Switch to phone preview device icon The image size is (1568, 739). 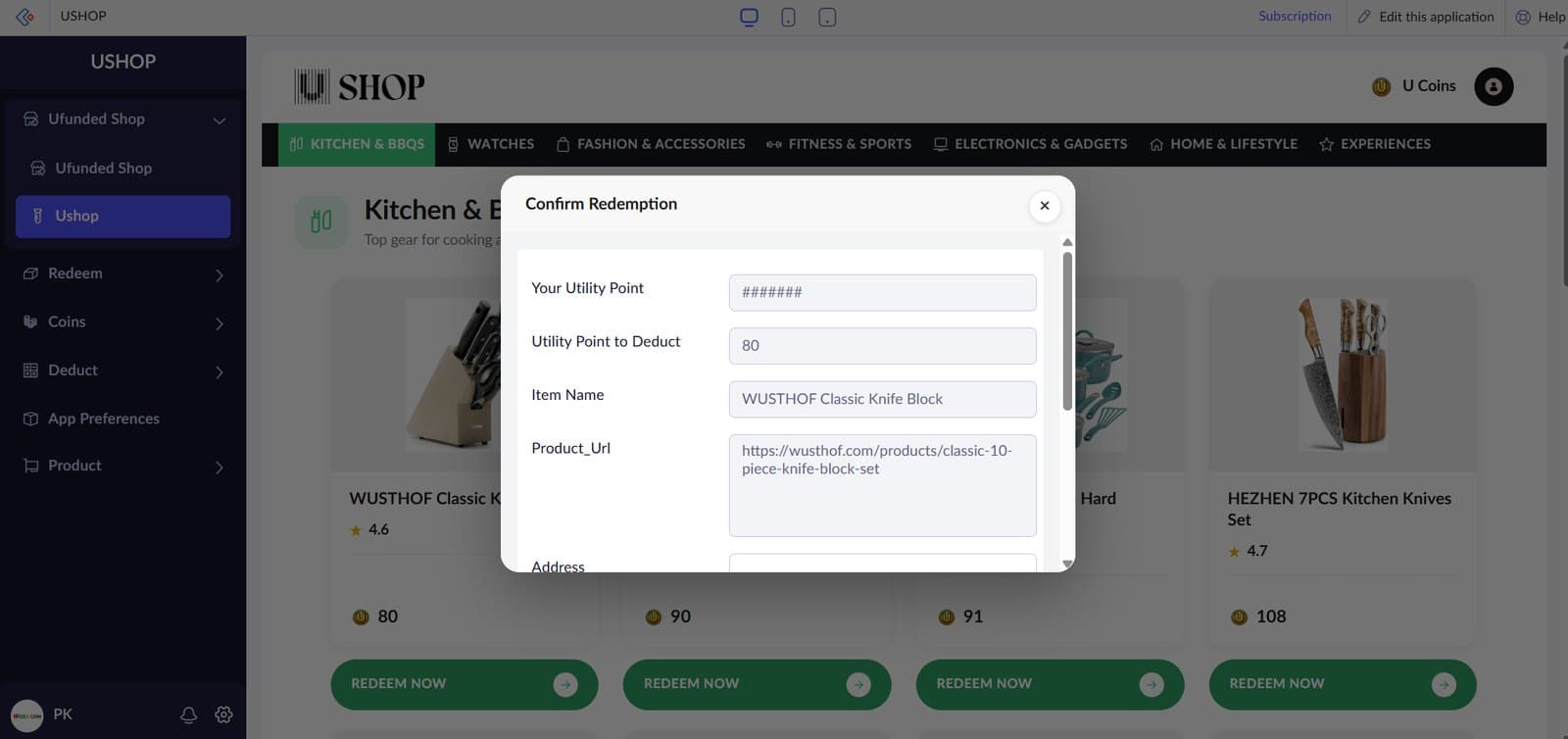click(x=788, y=17)
